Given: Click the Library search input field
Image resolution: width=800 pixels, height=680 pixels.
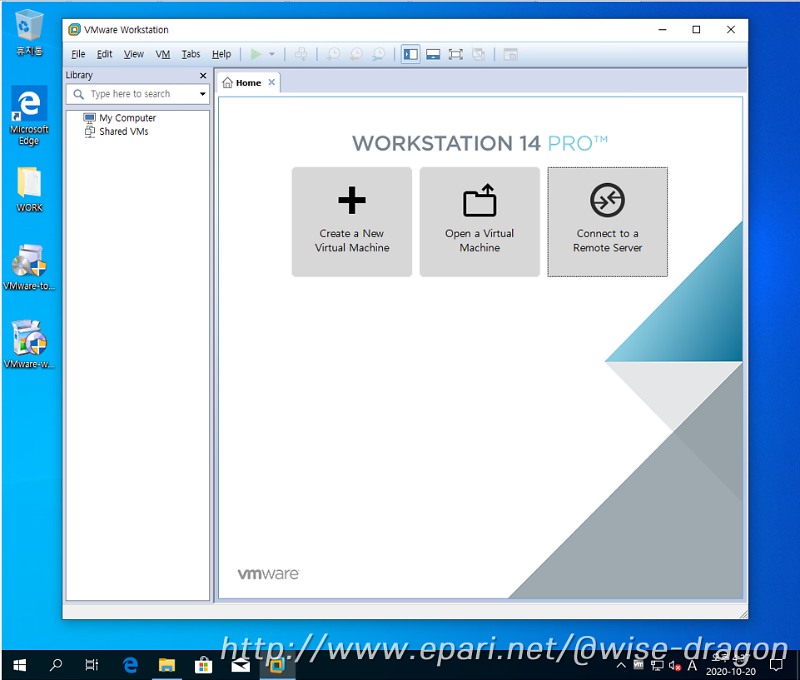Looking at the screenshot, I should click(x=138, y=94).
